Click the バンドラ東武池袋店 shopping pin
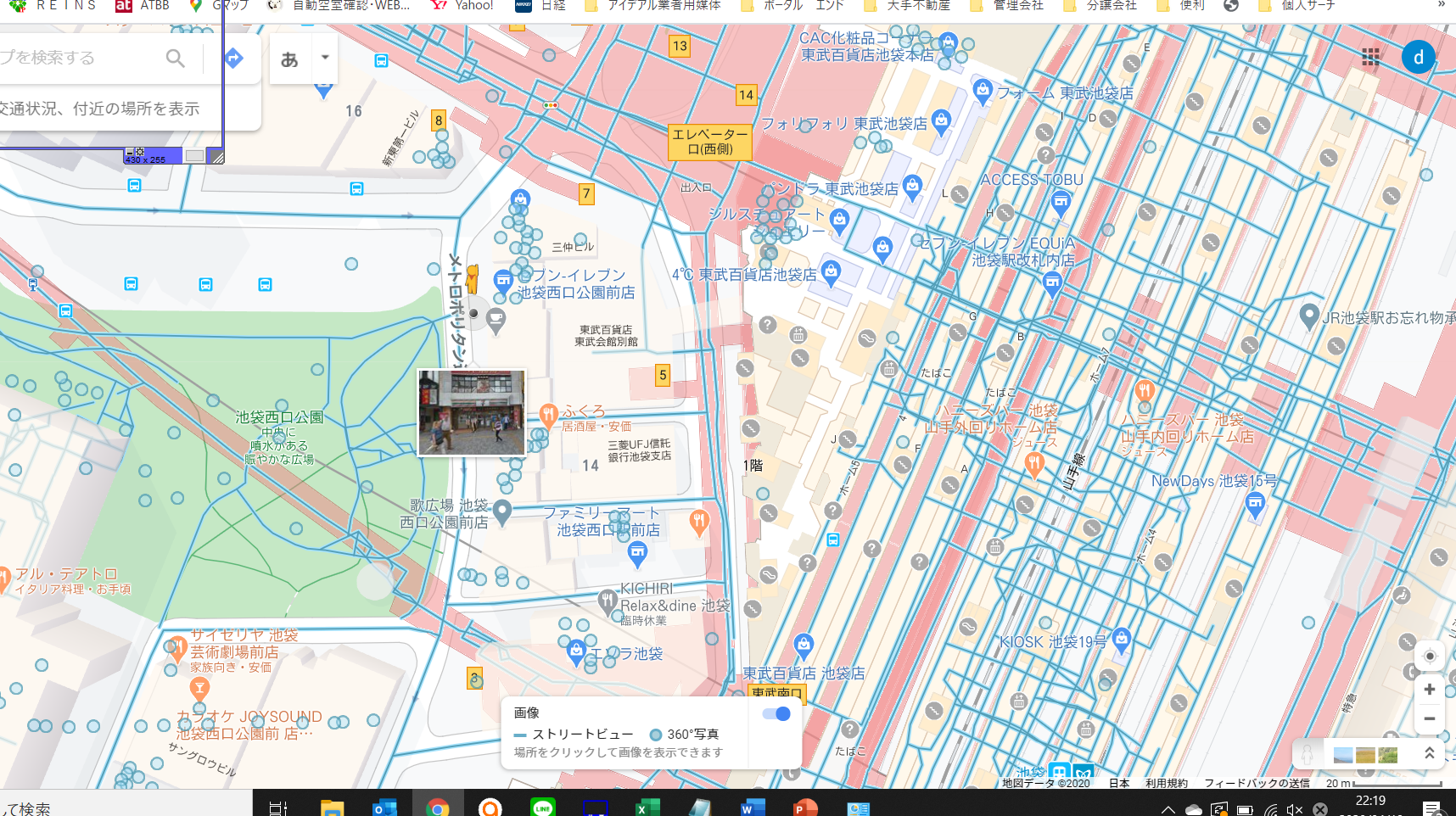 [x=912, y=187]
